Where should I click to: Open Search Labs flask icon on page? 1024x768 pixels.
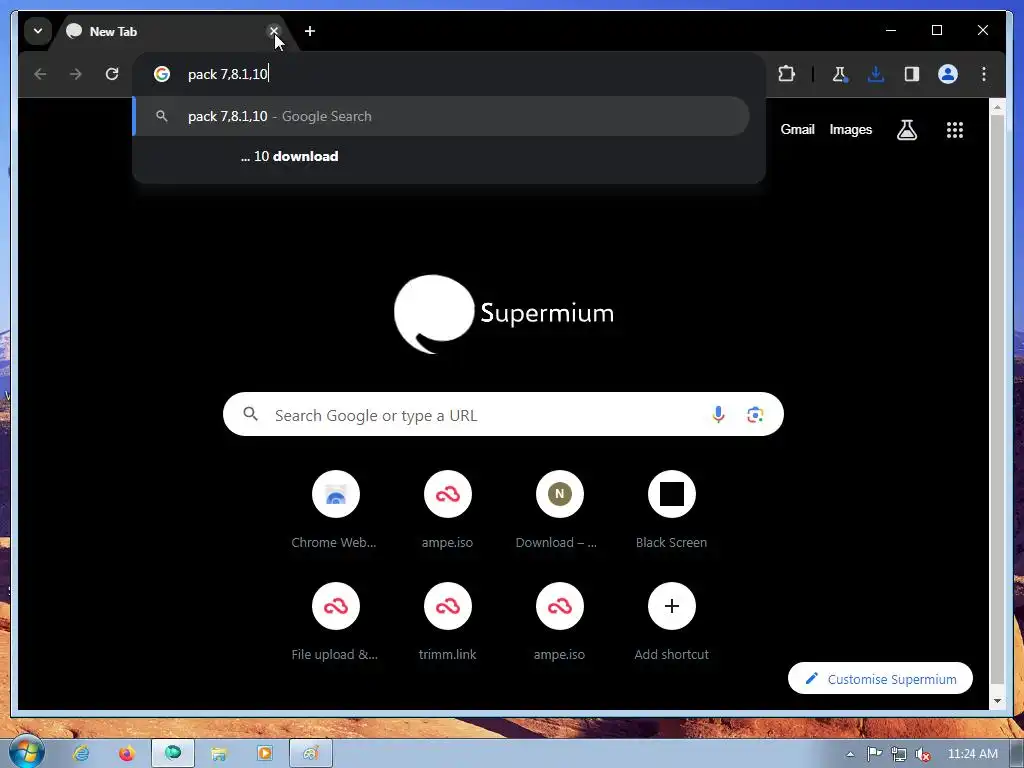pos(906,130)
